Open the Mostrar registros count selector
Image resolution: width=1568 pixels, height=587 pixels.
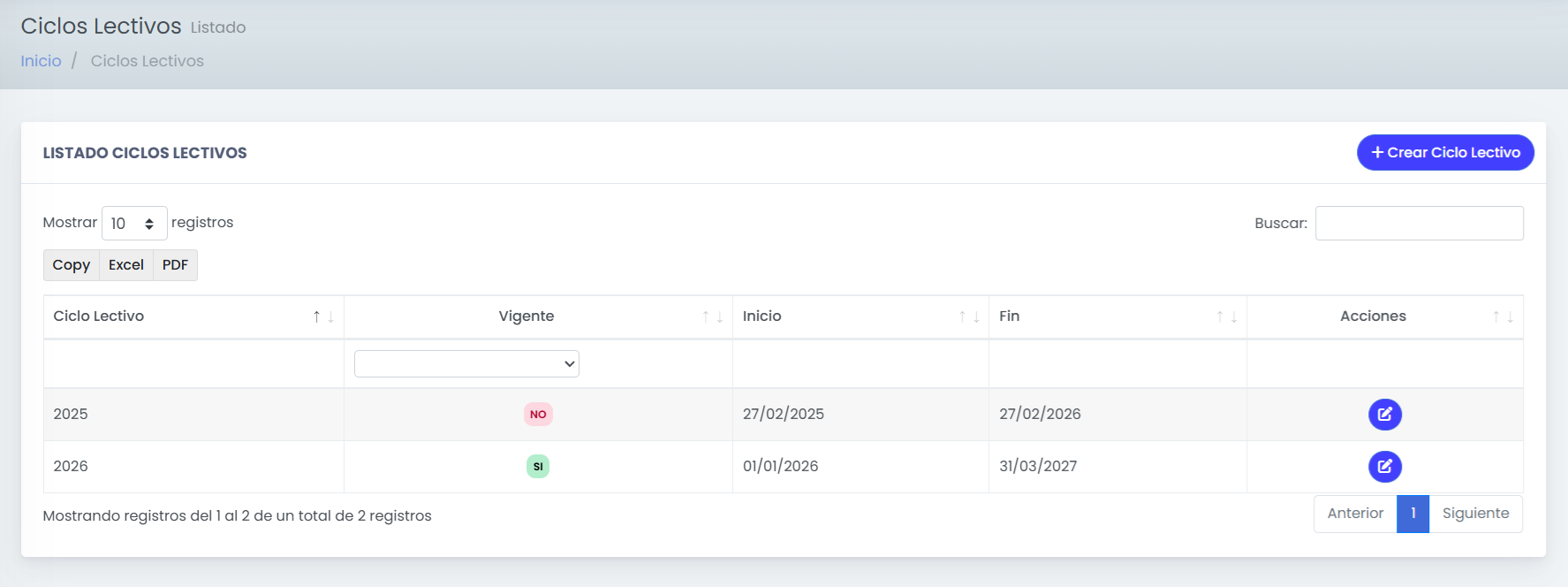point(134,223)
